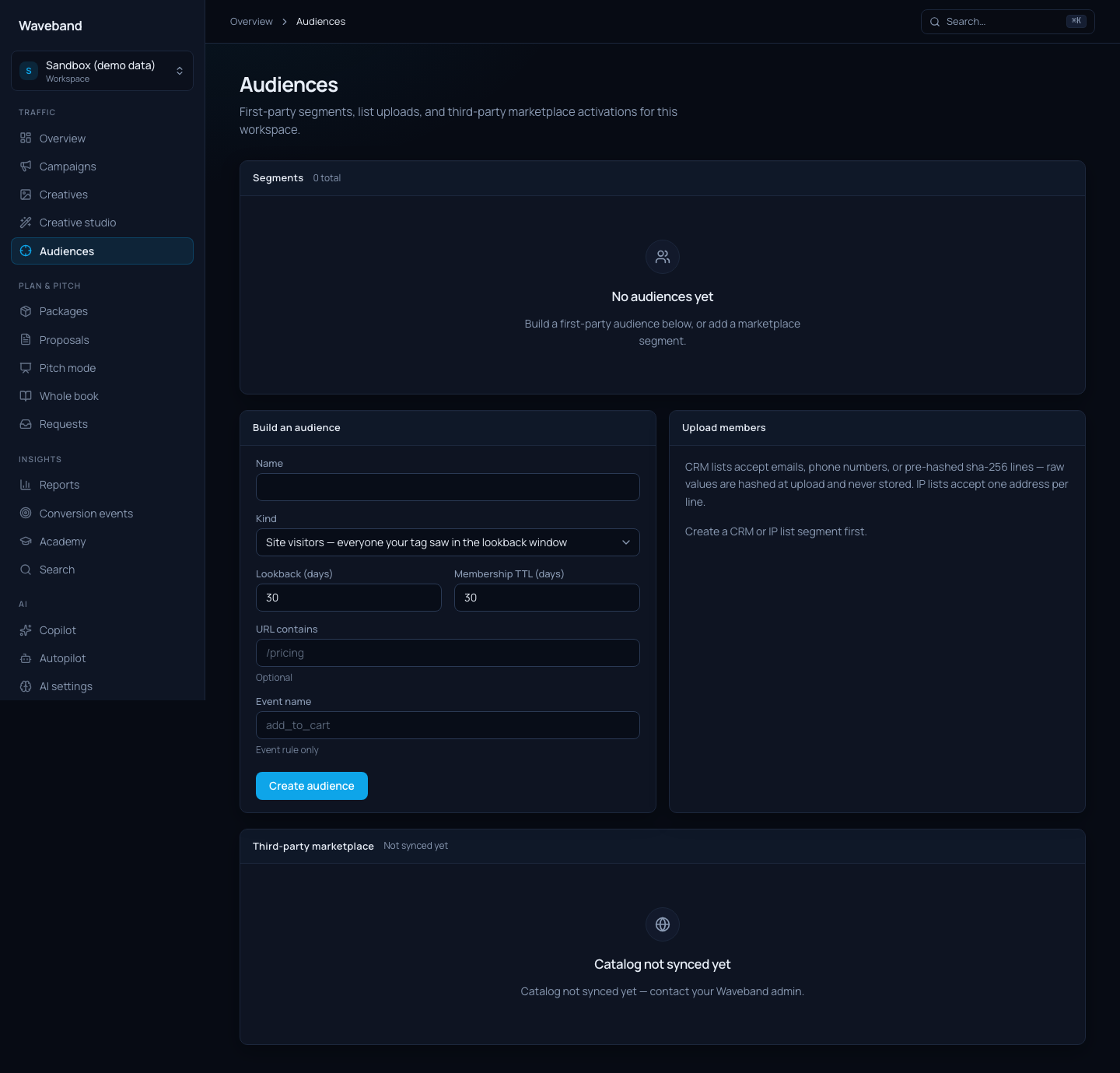Click the URL contains /pricing field
This screenshot has width=1120, height=1073.
[448, 653]
